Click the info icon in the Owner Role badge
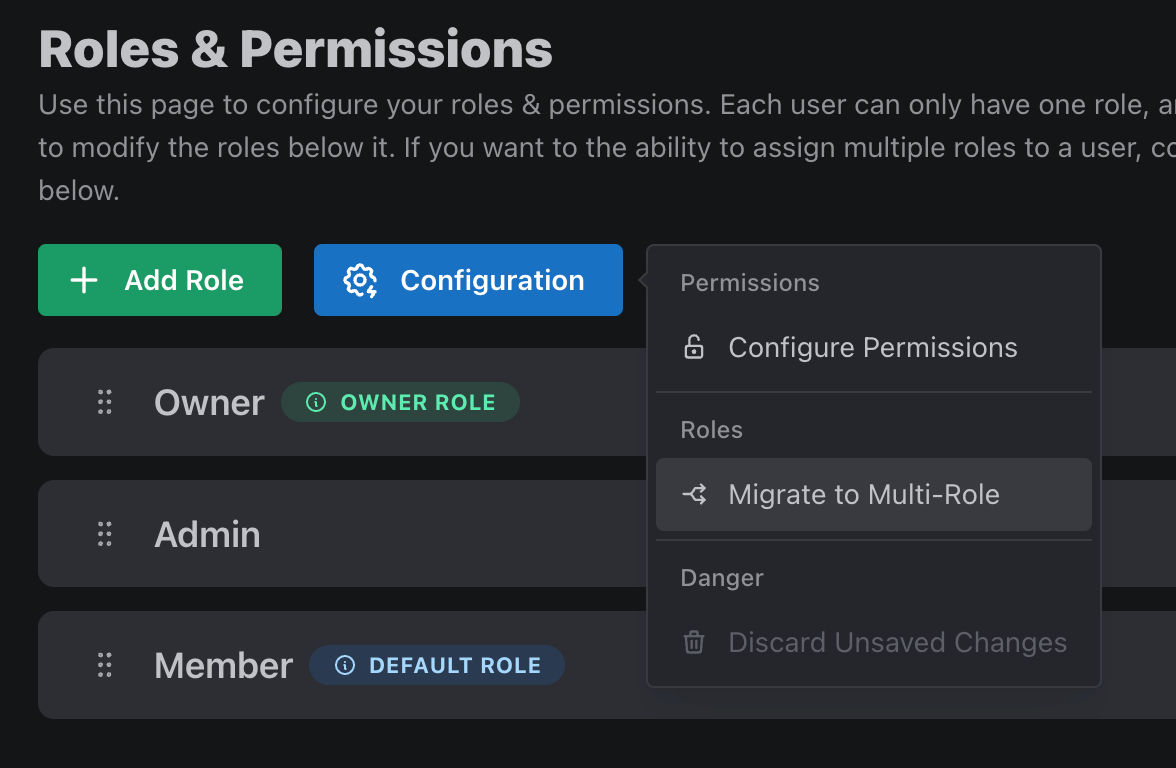 (x=316, y=403)
